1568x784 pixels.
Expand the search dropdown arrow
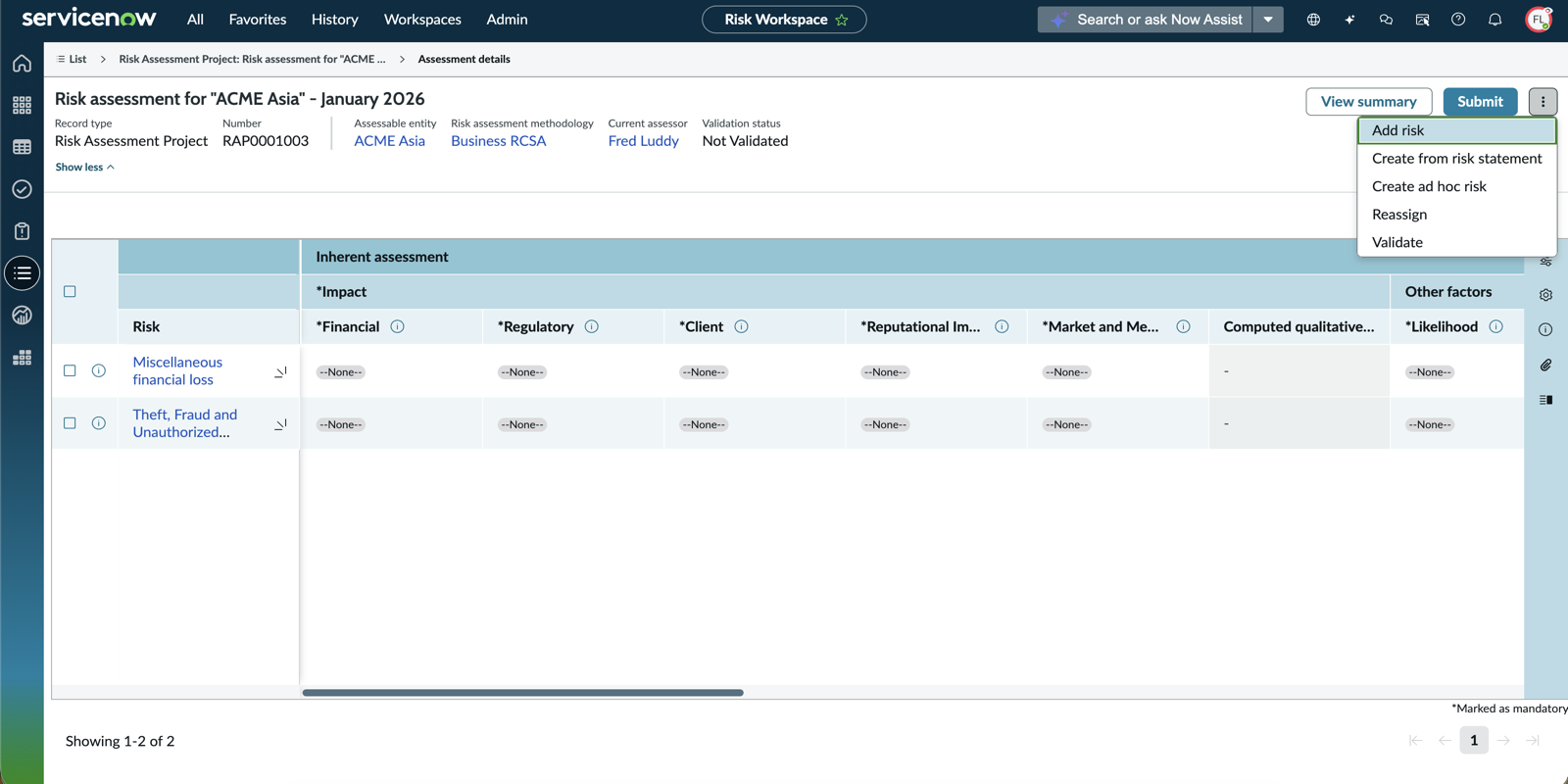(1268, 20)
